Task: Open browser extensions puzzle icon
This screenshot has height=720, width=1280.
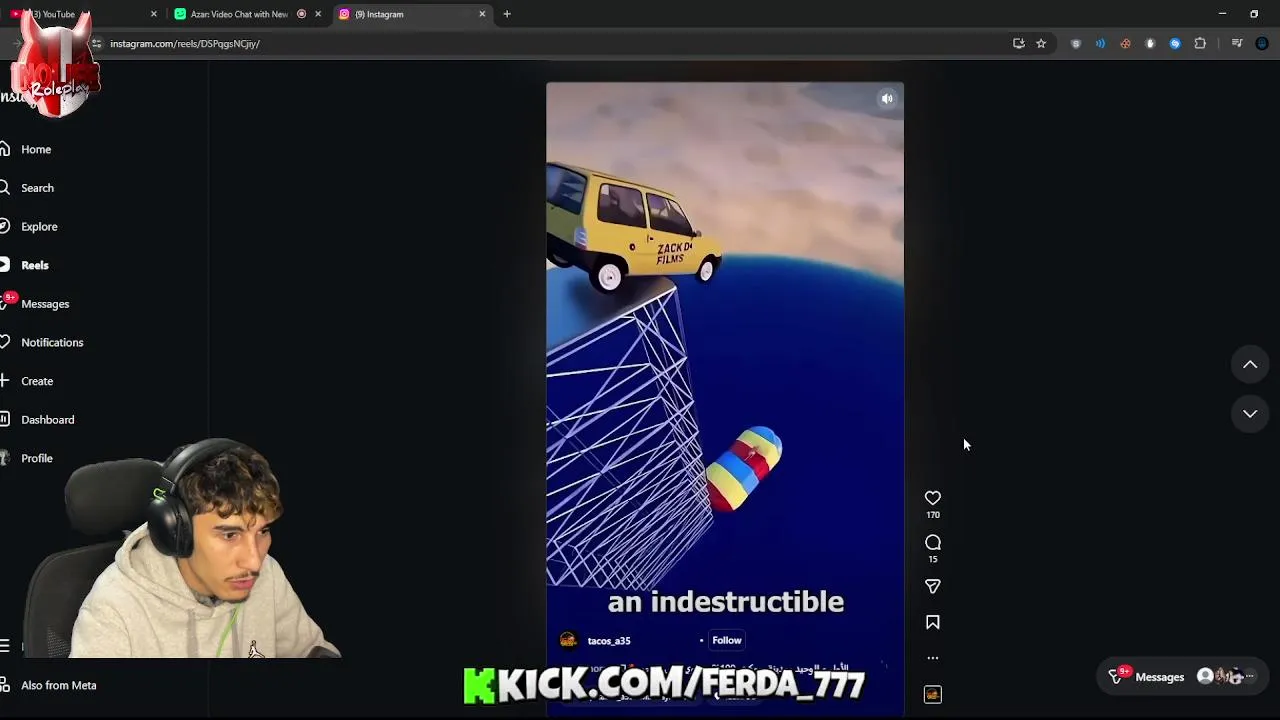Action: pyautogui.click(x=1200, y=44)
